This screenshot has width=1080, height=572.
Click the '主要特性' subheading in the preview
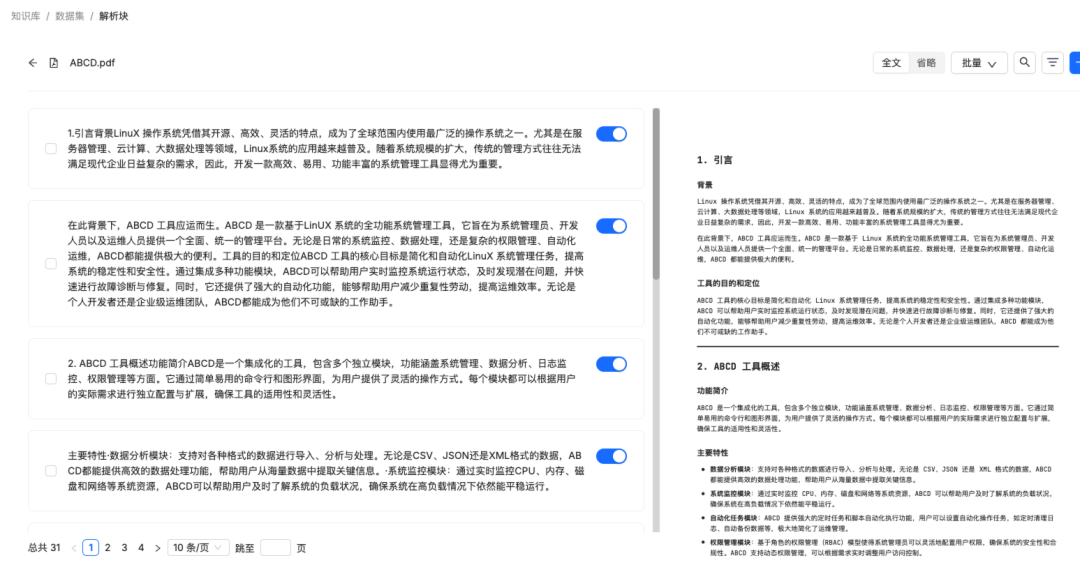(712, 453)
